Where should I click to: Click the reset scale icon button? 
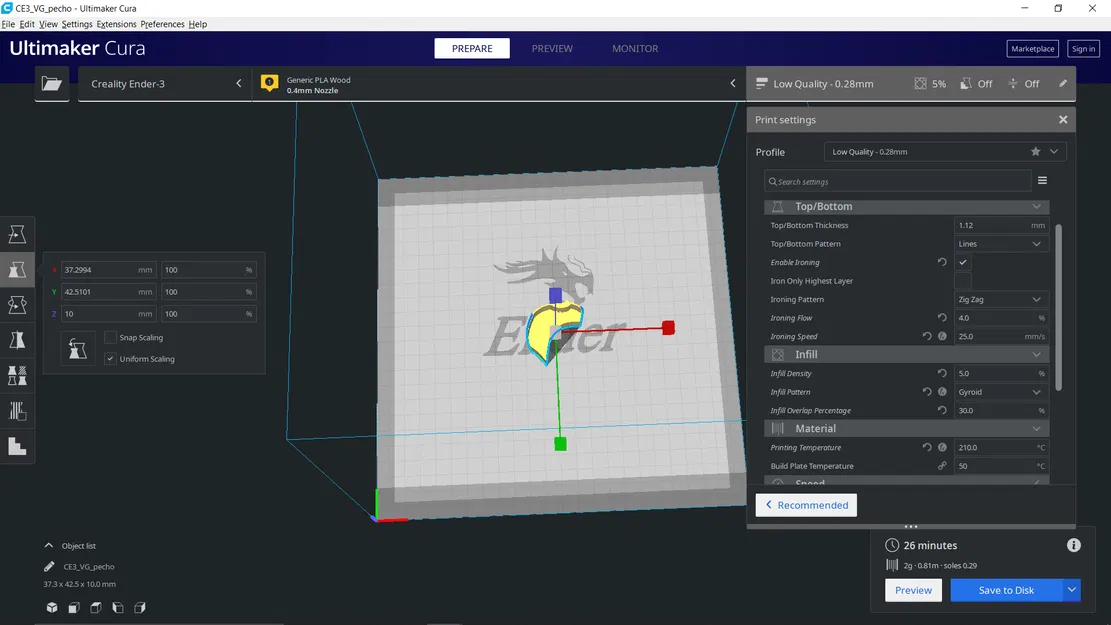[x=77, y=349]
